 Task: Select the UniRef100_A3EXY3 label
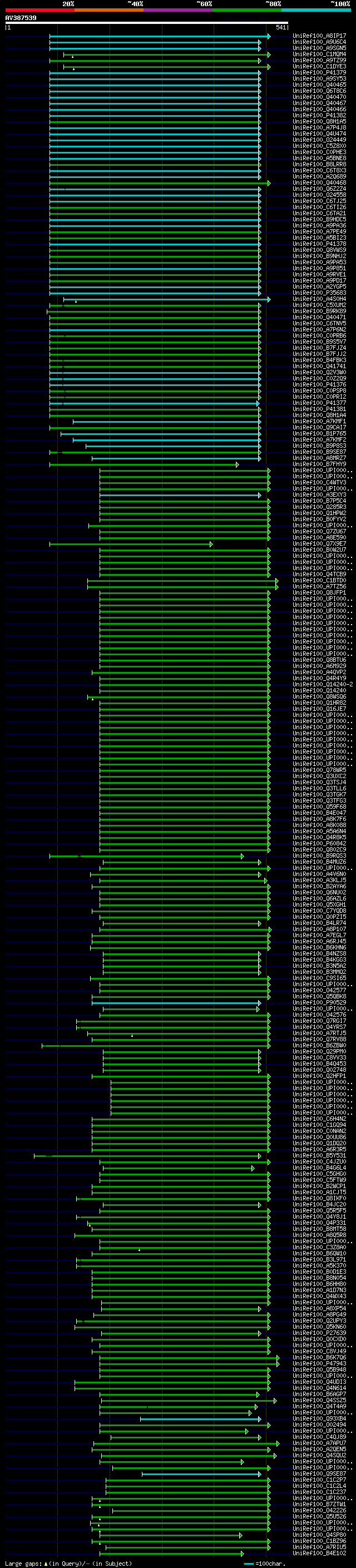click(x=319, y=495)
